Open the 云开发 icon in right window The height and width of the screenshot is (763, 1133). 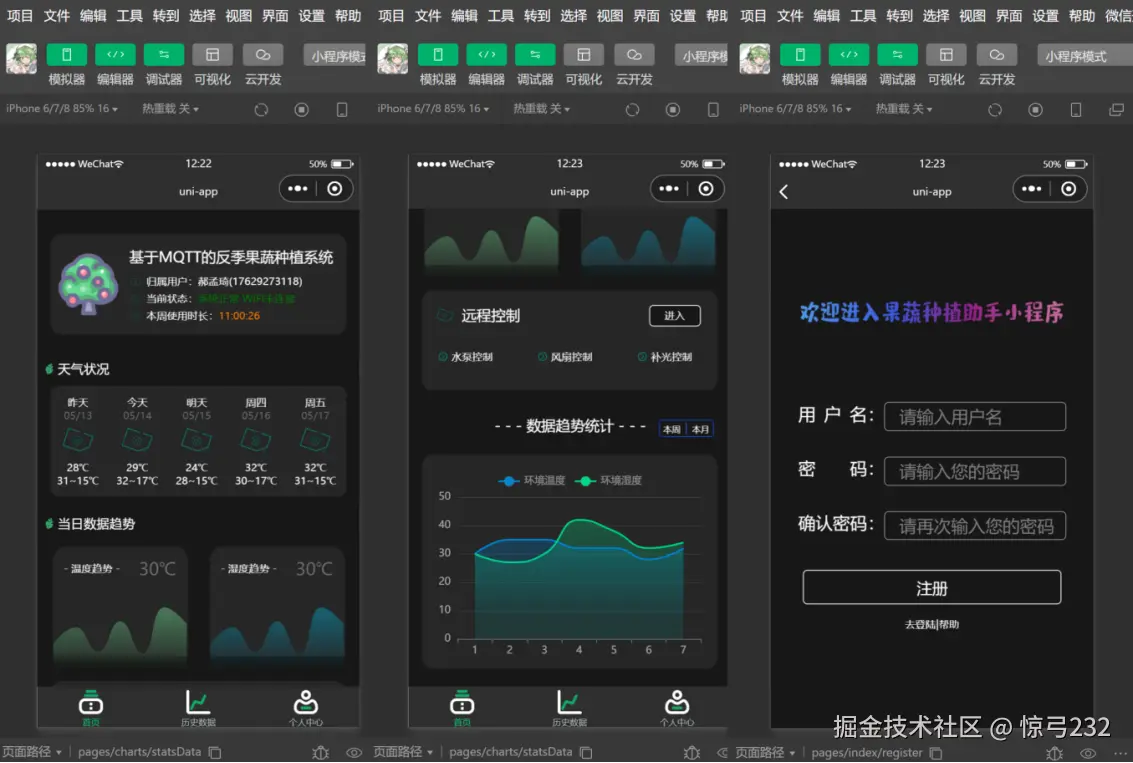tap(996, 55)
